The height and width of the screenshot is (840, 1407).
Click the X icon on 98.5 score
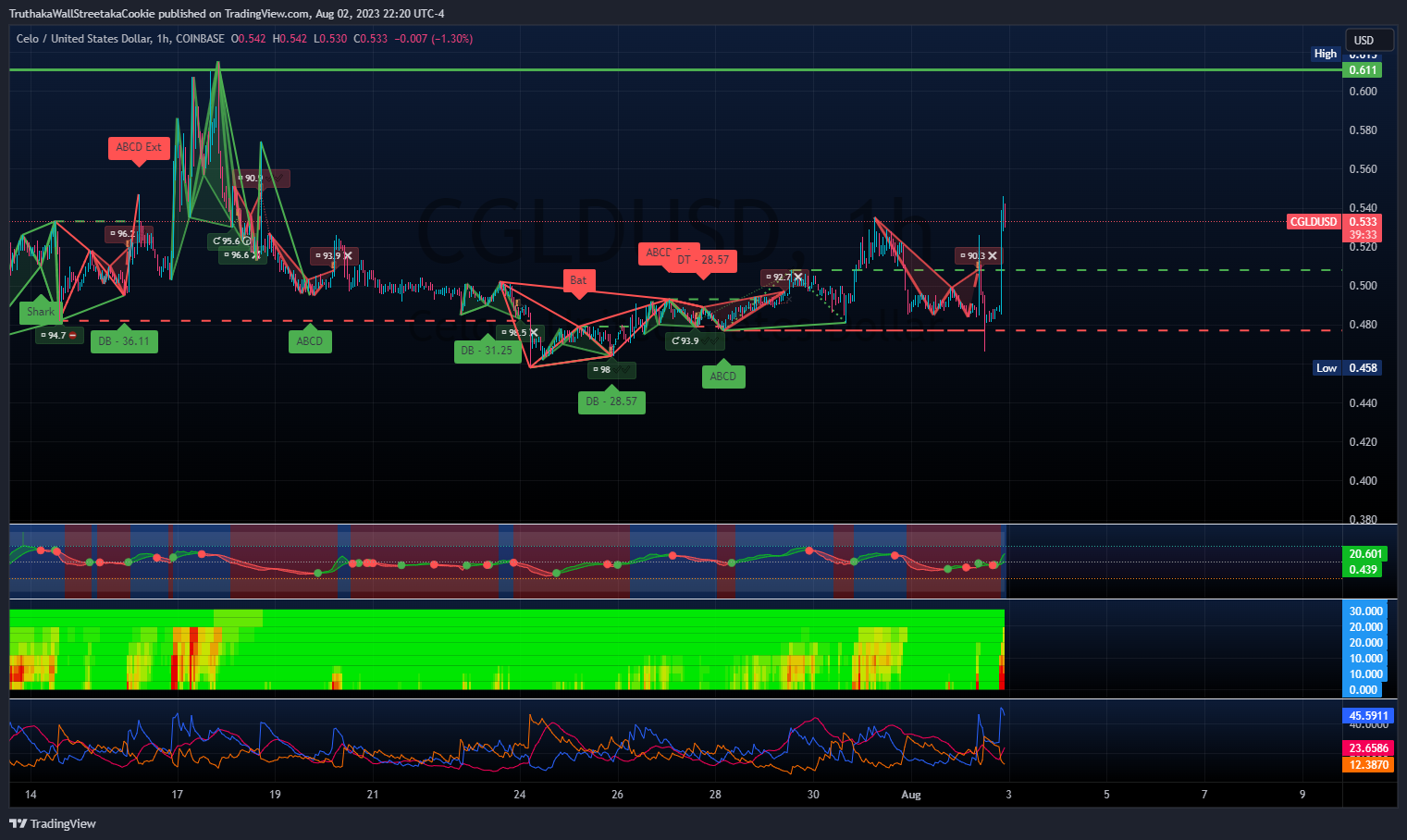tap(534, 333)
